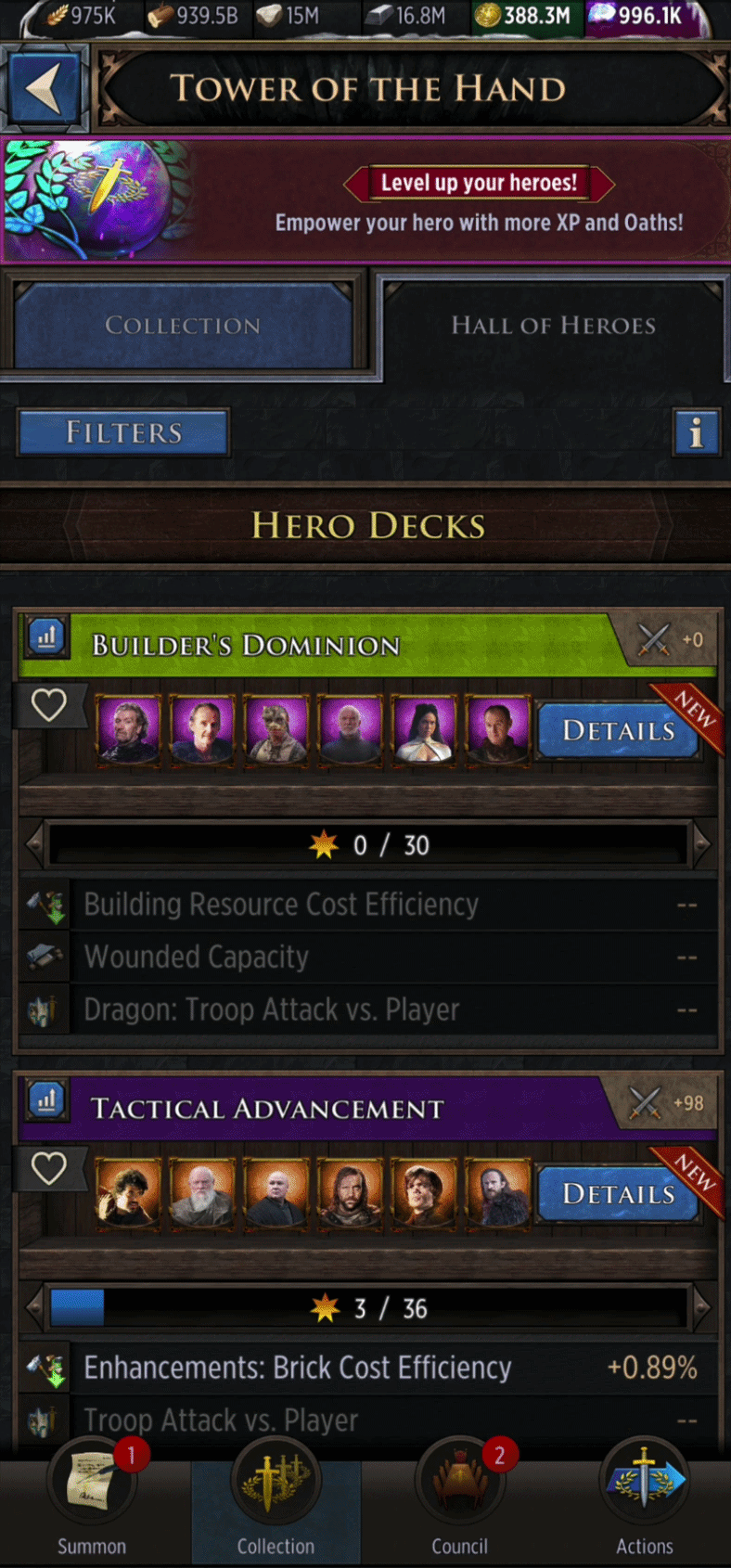
Task: Open Builder's Dominion stats chart icon
Action: (45, 637)
